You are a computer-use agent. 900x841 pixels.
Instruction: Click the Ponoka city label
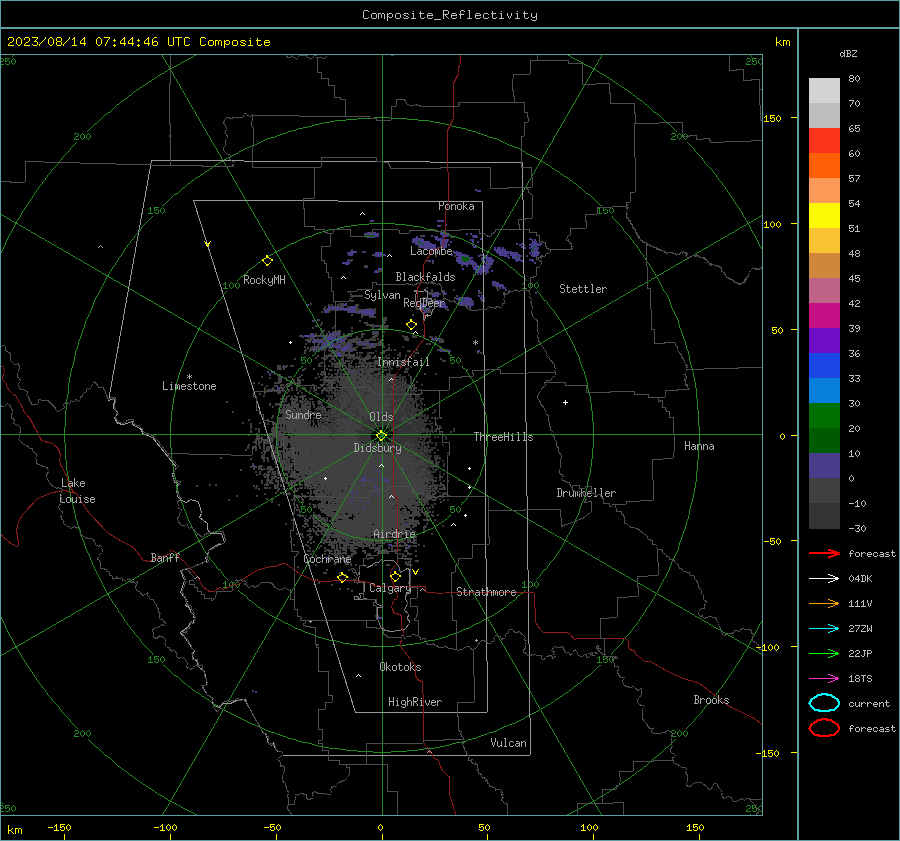pyautogui.click(x=456, y=206)
